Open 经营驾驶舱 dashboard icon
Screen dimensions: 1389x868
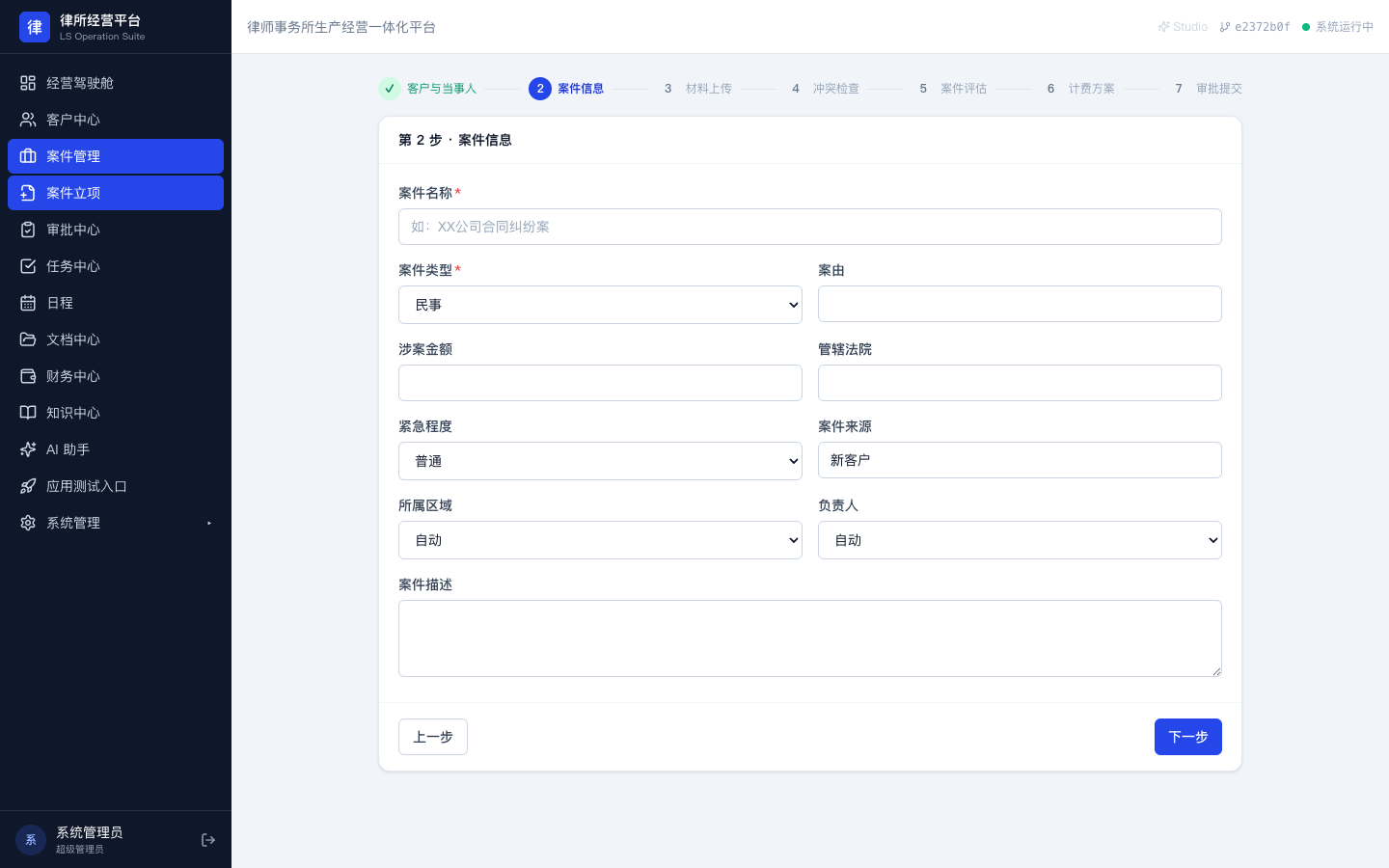point(28,83)
